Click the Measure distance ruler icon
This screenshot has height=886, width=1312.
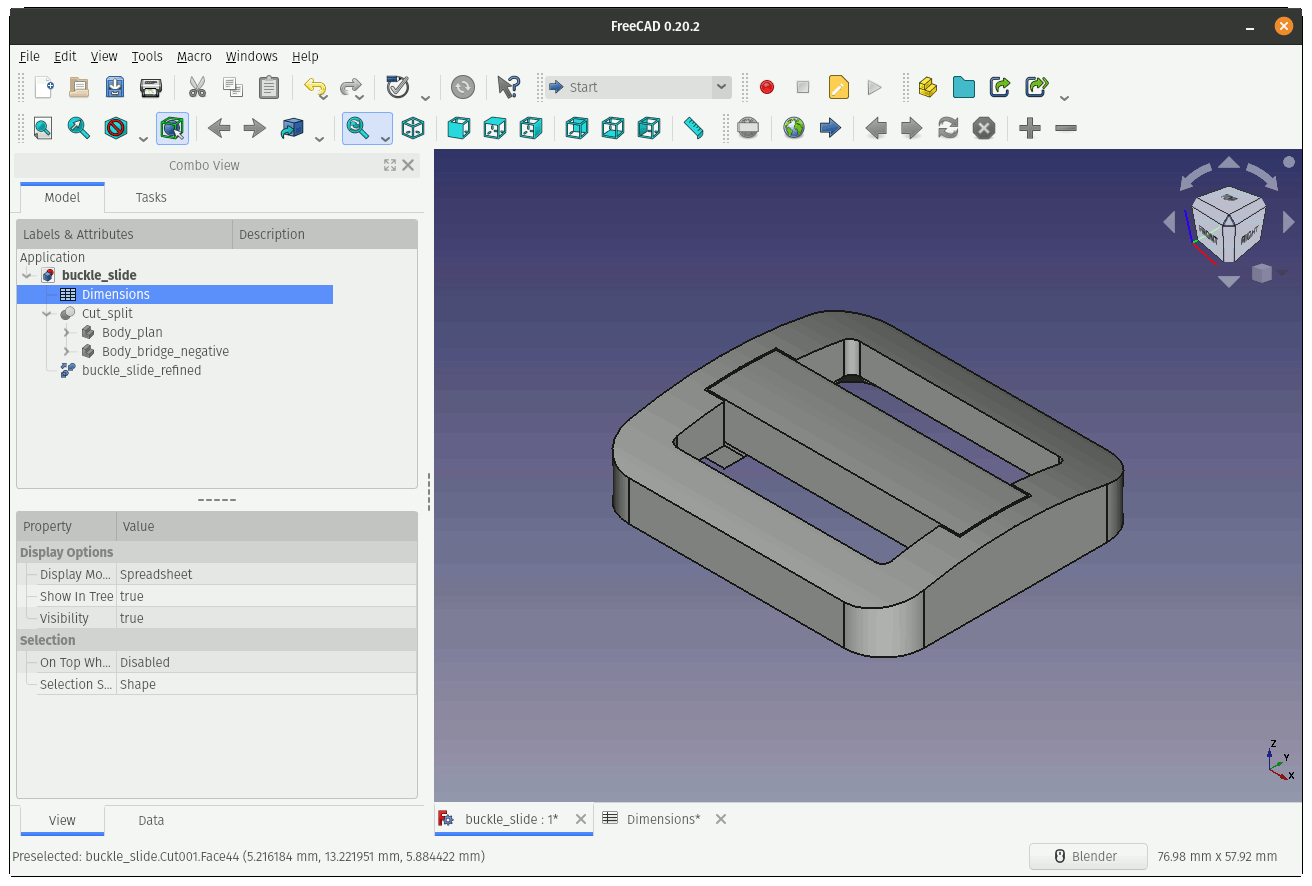point(693,128)
